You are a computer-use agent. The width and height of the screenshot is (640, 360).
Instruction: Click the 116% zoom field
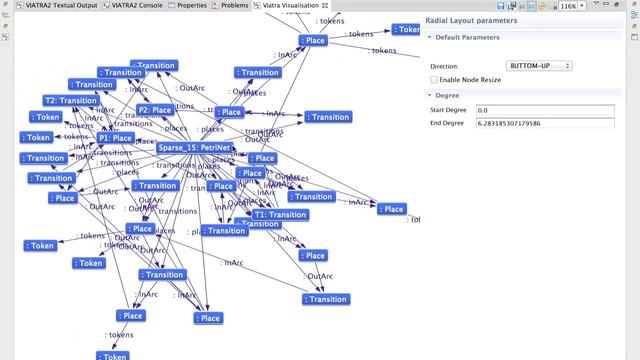pos(568,6)
